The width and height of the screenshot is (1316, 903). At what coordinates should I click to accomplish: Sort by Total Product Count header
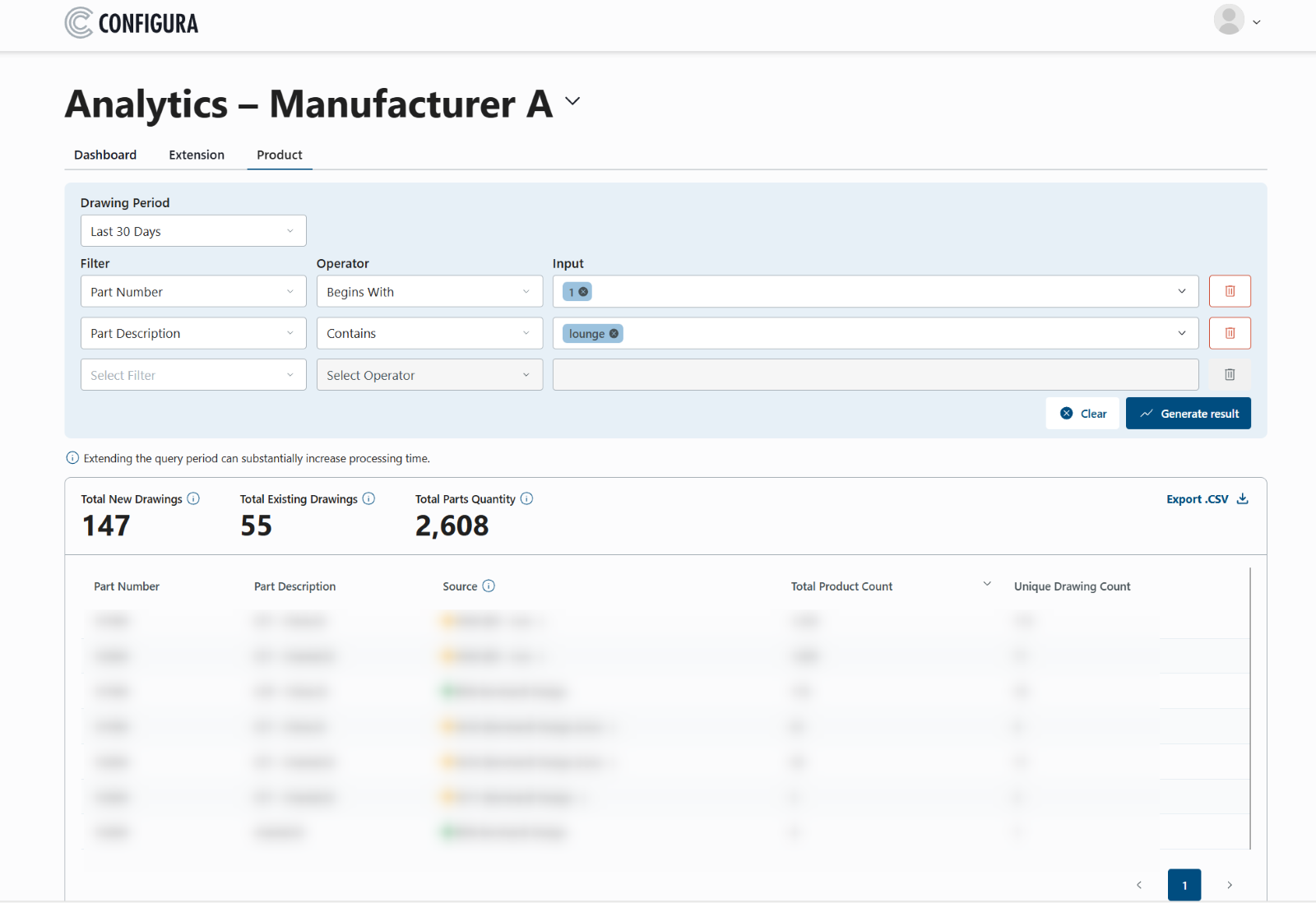[841, 586]
